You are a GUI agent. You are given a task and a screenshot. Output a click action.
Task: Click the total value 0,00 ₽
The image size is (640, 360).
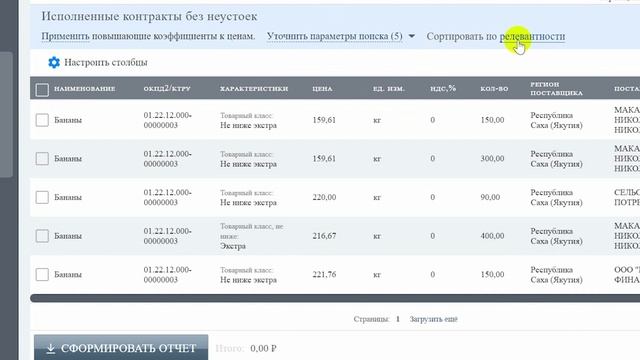[263, 349]
